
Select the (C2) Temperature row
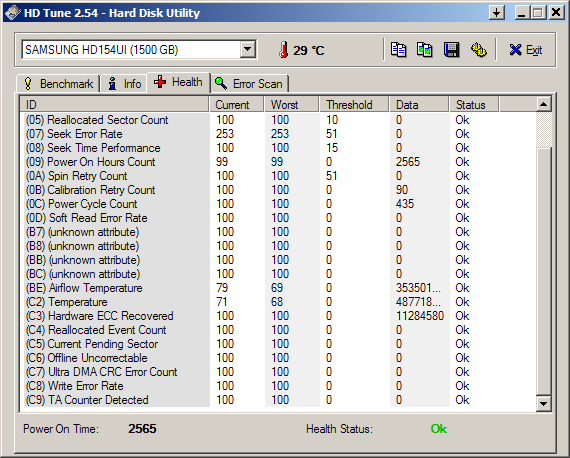[x=278, y=302]
